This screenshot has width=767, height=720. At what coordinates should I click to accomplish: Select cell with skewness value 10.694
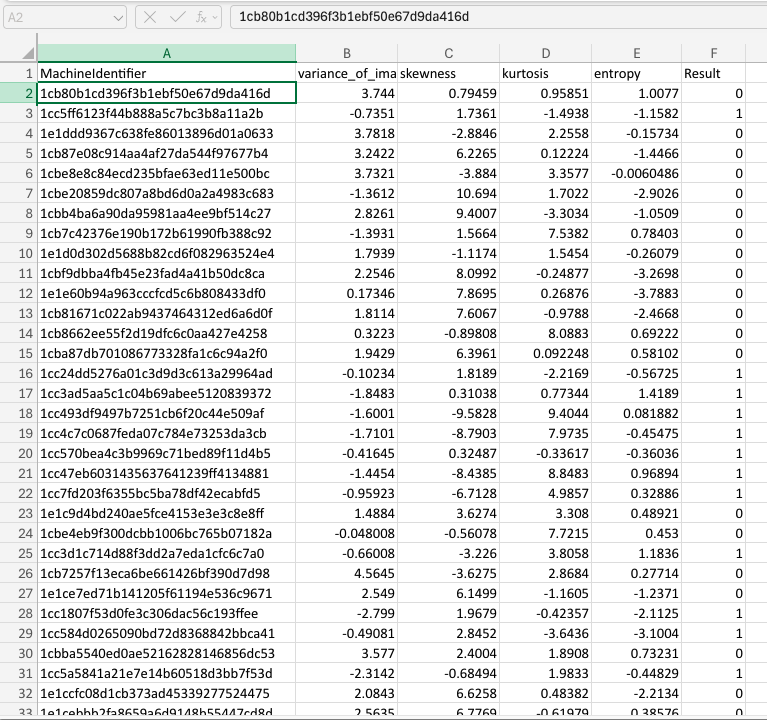[x=447, y=193]
